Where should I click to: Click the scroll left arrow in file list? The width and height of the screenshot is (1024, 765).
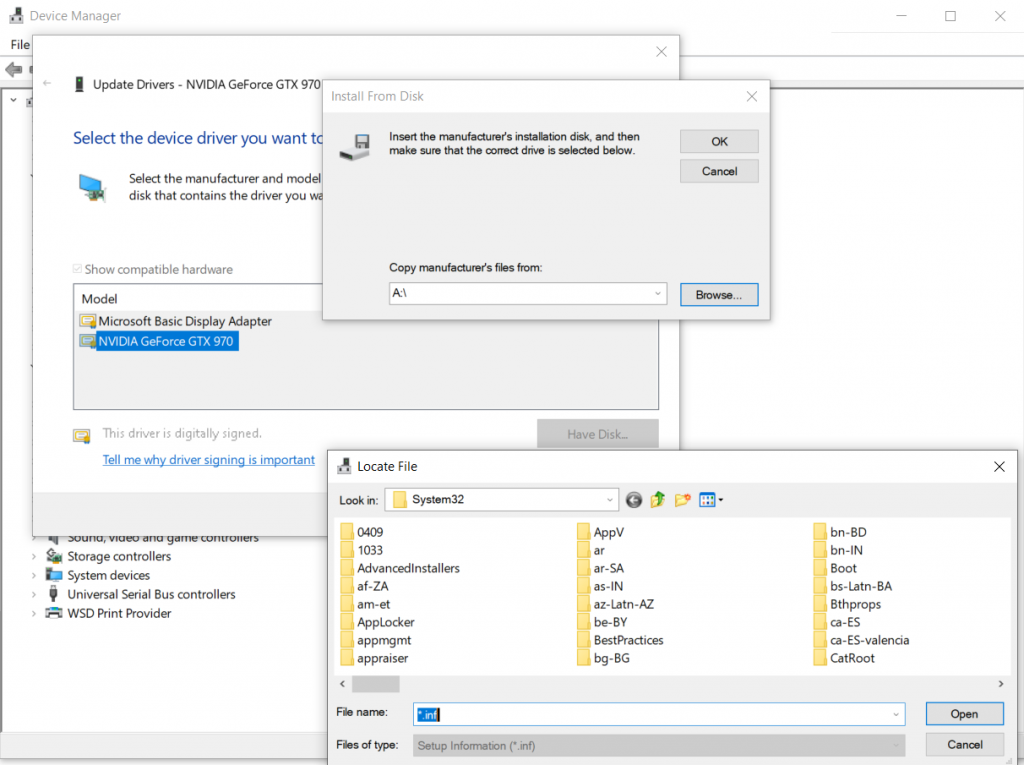[x=342, y=683]
